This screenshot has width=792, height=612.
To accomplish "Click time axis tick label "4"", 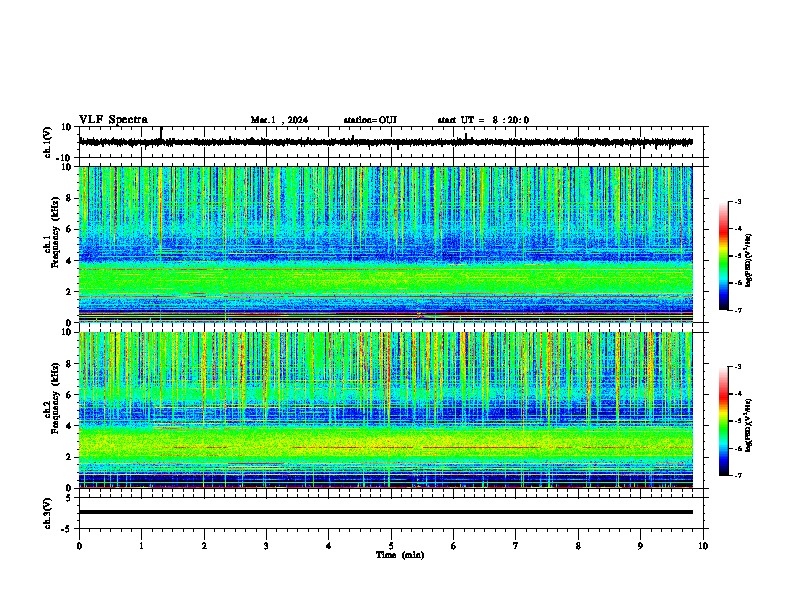I will click(329, 546).
